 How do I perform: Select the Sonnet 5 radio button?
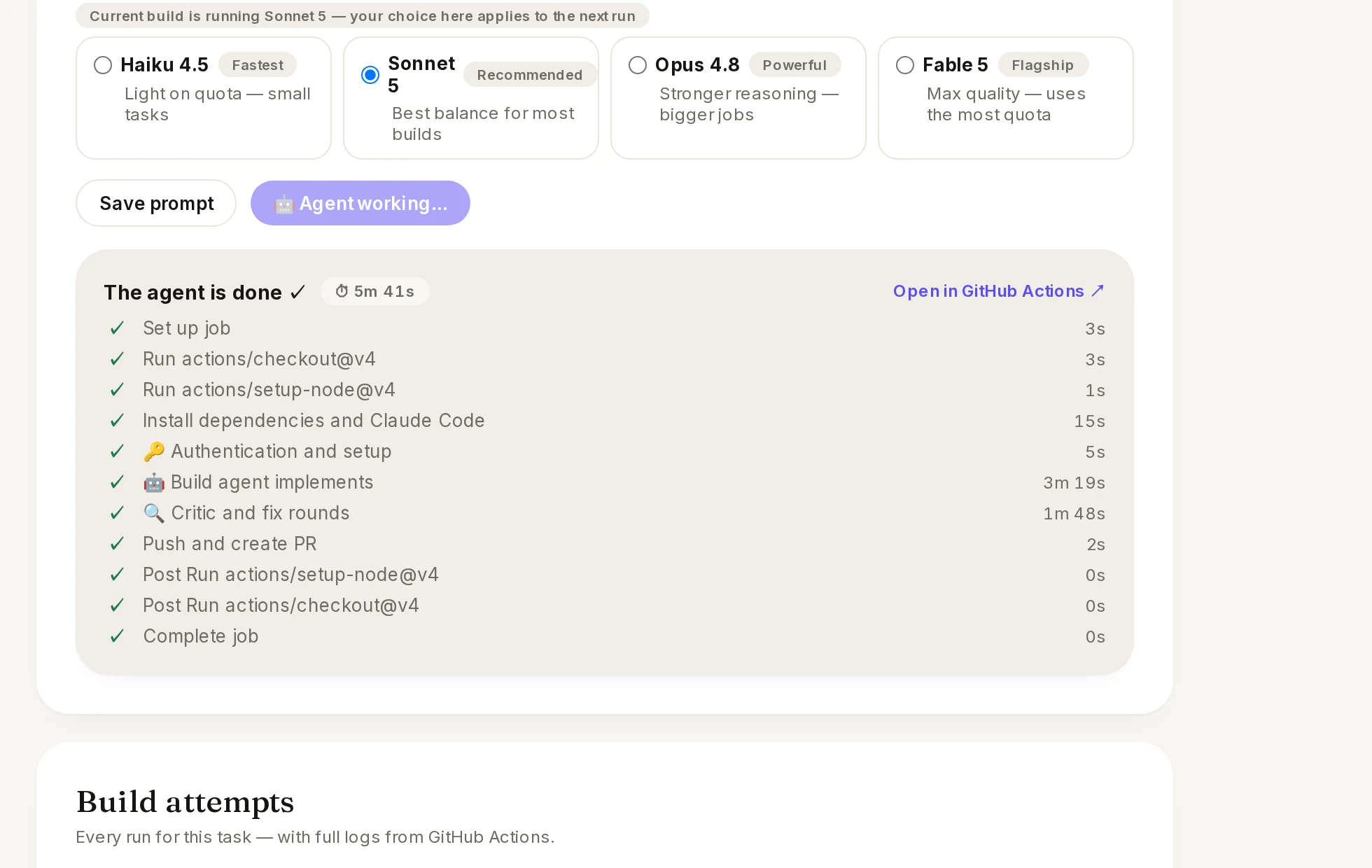(370, 75)
